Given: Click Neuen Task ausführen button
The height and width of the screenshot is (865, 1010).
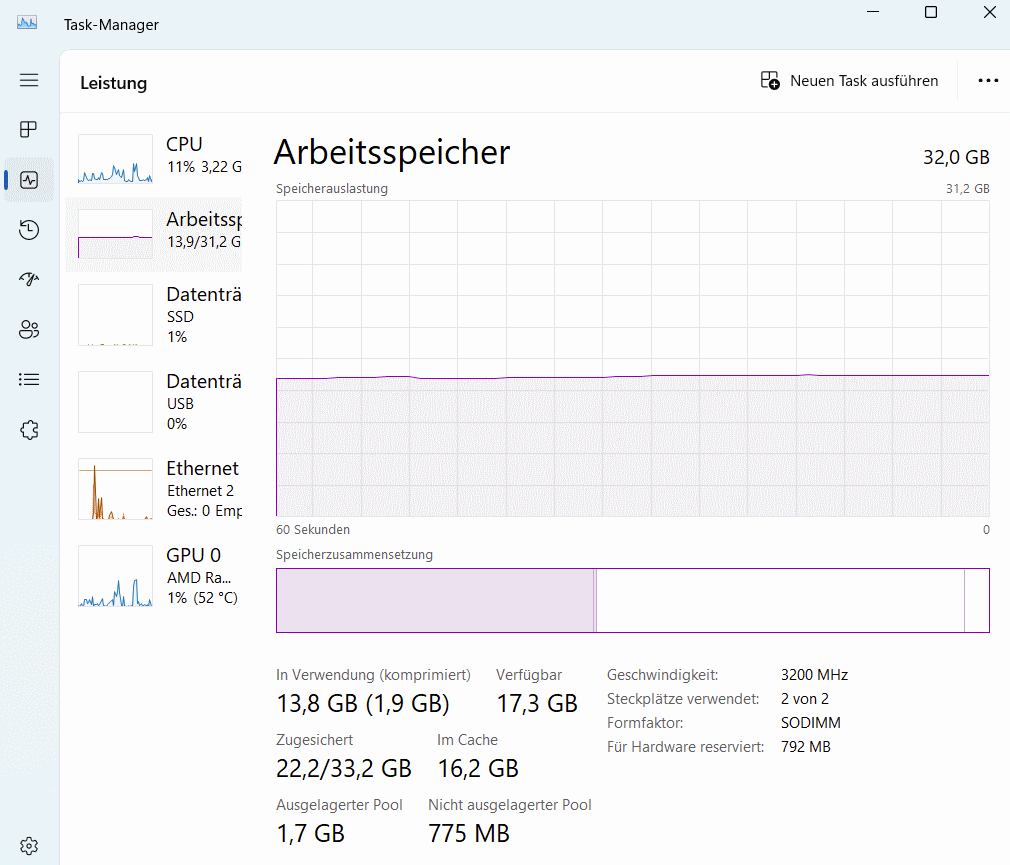Looking at the screenshot, I should tap(849, 81).
